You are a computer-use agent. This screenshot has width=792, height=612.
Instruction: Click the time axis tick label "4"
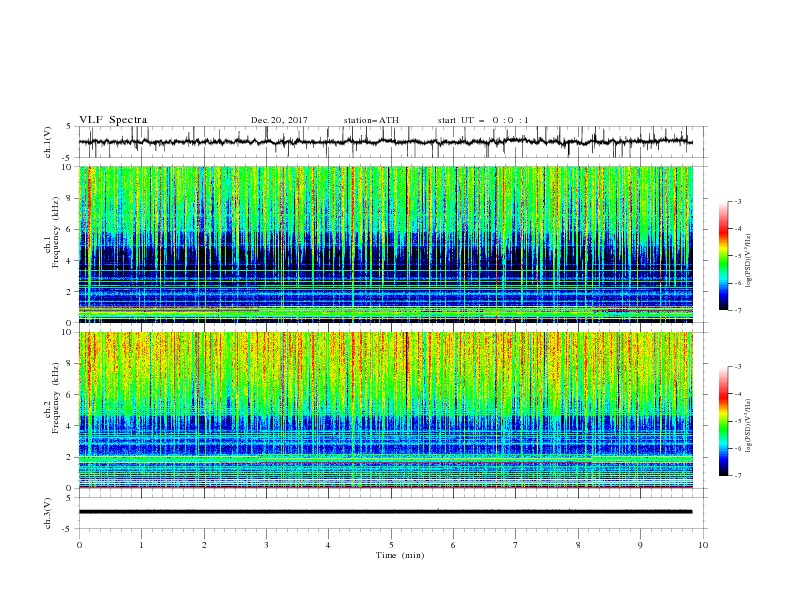click(x=328, y=545)
